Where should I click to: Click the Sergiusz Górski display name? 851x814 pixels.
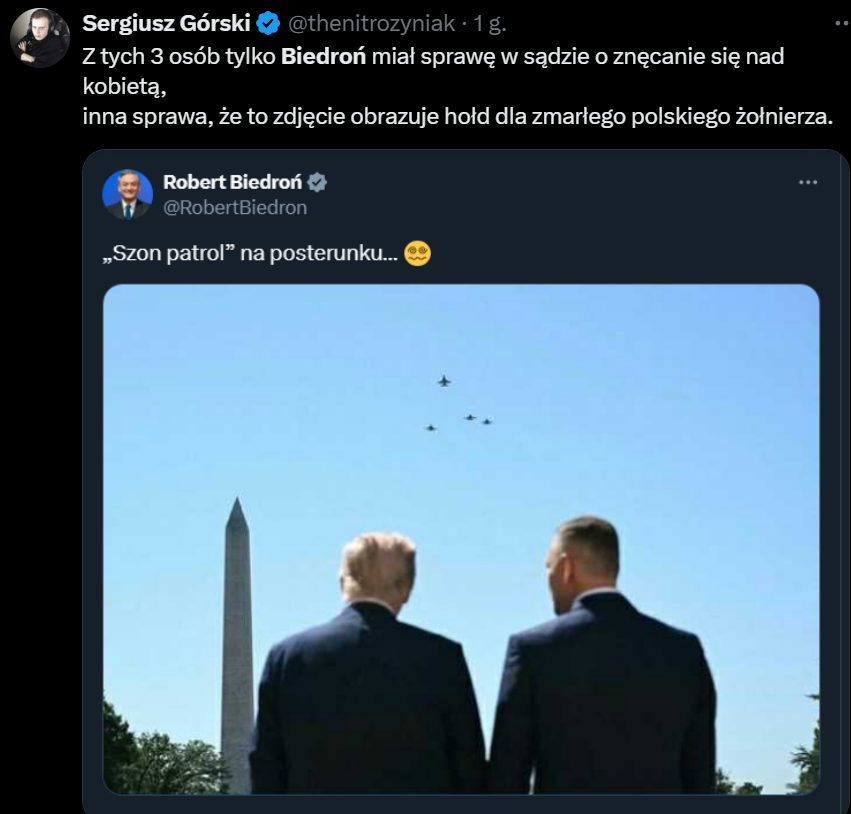tap(165, 23)
